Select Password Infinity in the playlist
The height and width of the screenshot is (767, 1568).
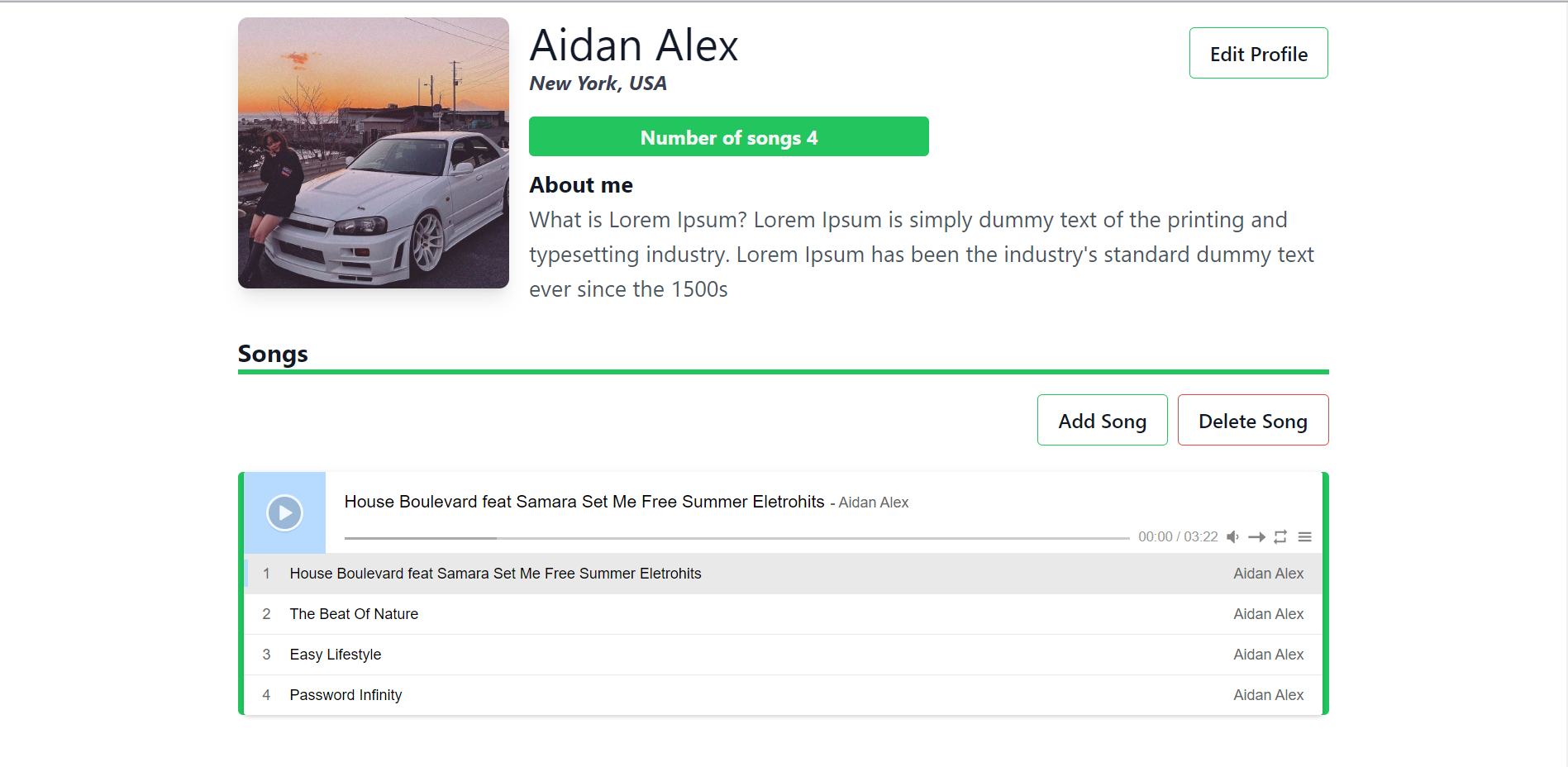tap(346, 695)
